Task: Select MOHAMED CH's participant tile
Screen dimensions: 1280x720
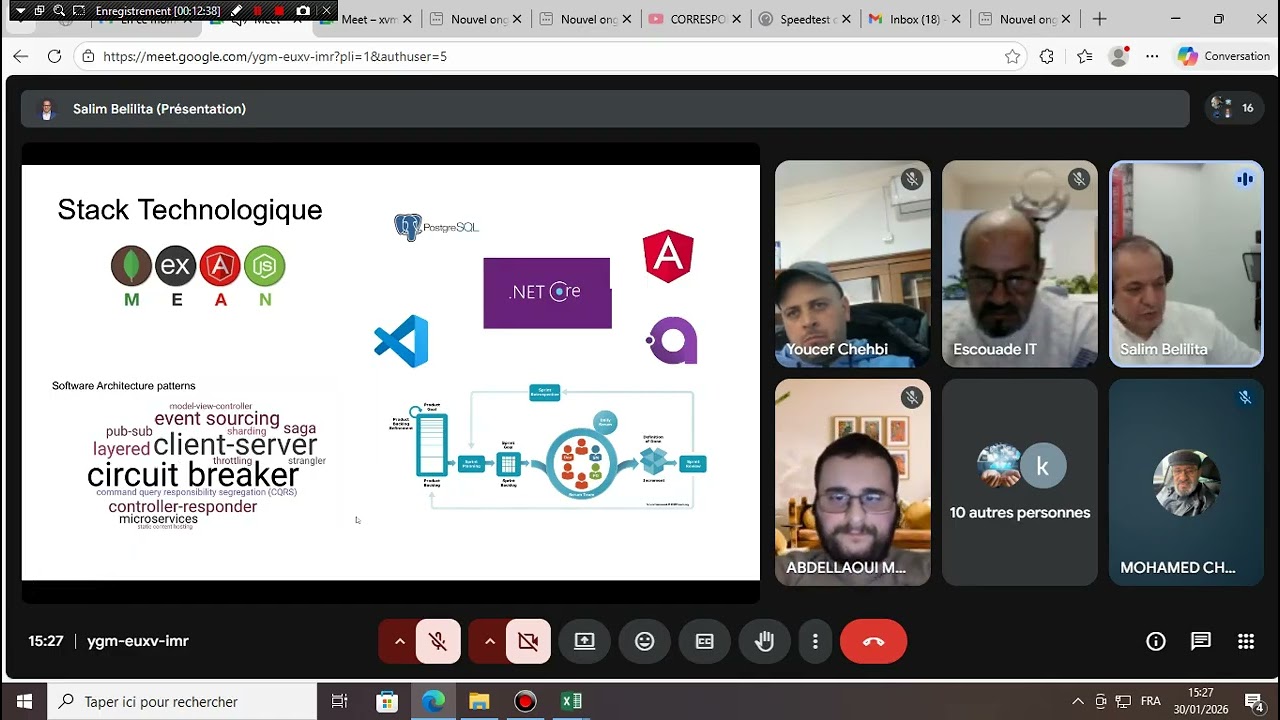Action: tap(1186, 482)
